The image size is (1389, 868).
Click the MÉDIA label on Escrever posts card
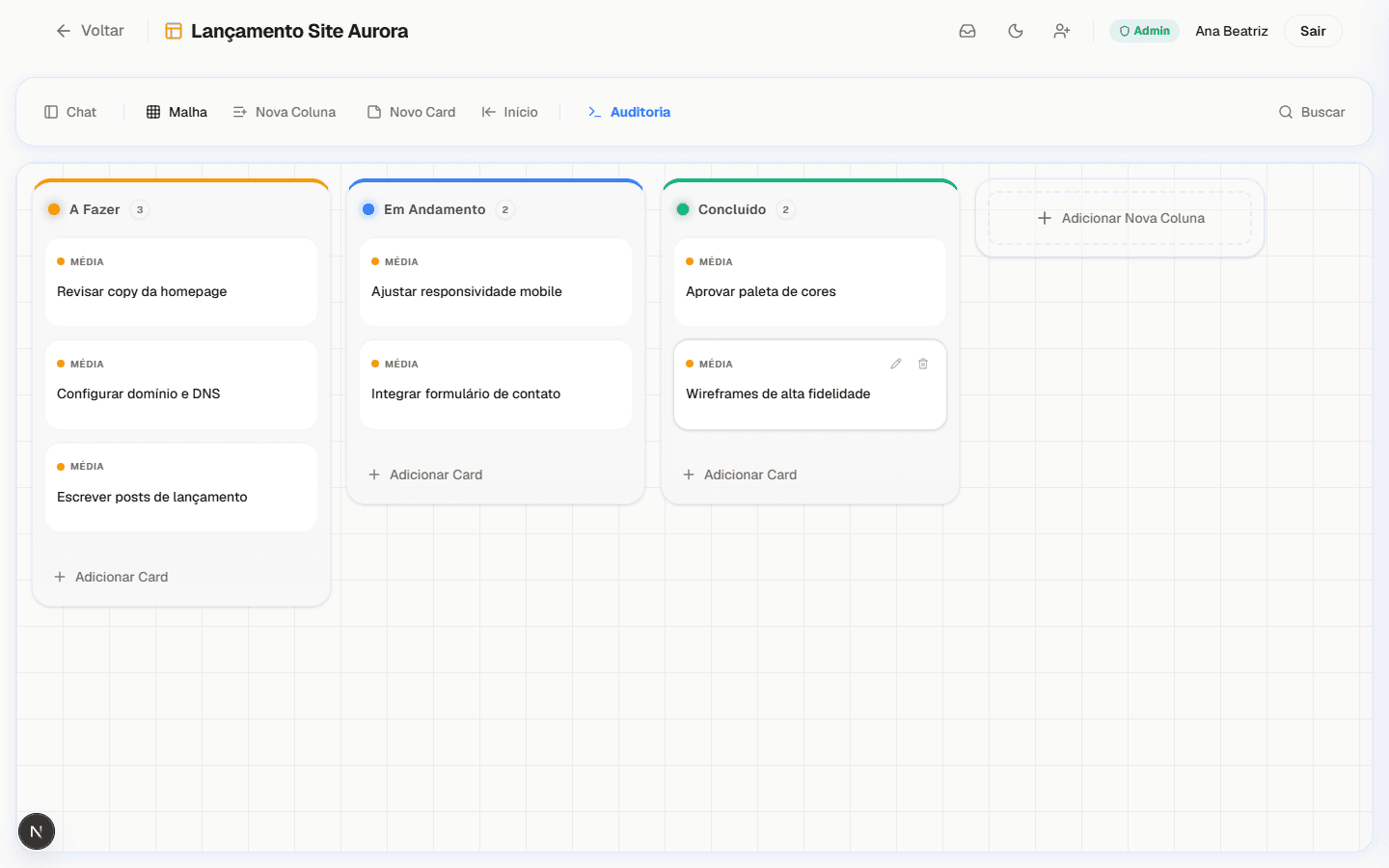[x=87, y=466]
